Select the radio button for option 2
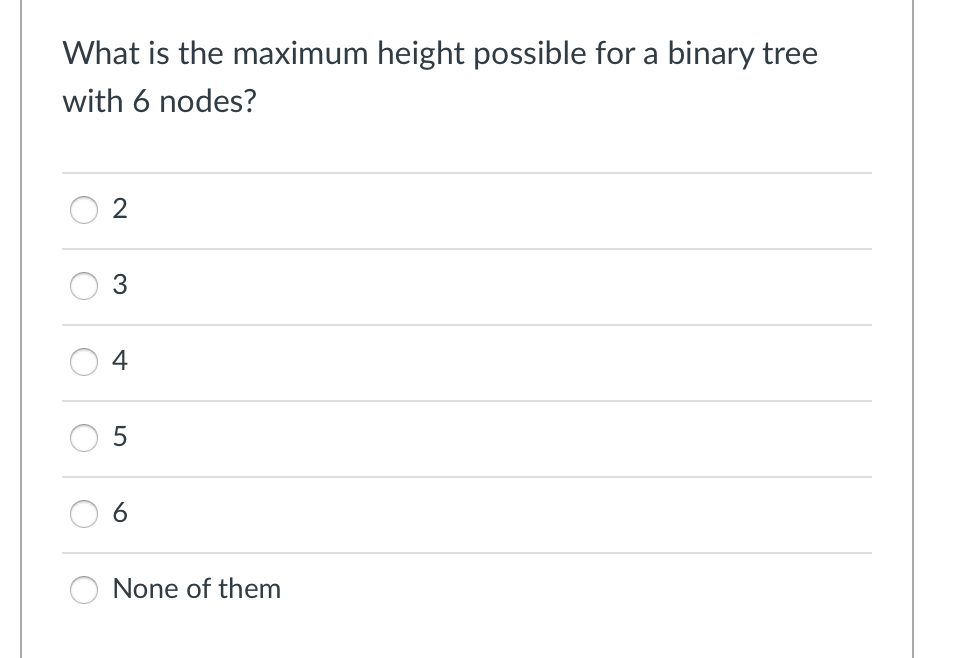Screen dimensions: 954x658 pyautogui.click(x=84, y=210)
